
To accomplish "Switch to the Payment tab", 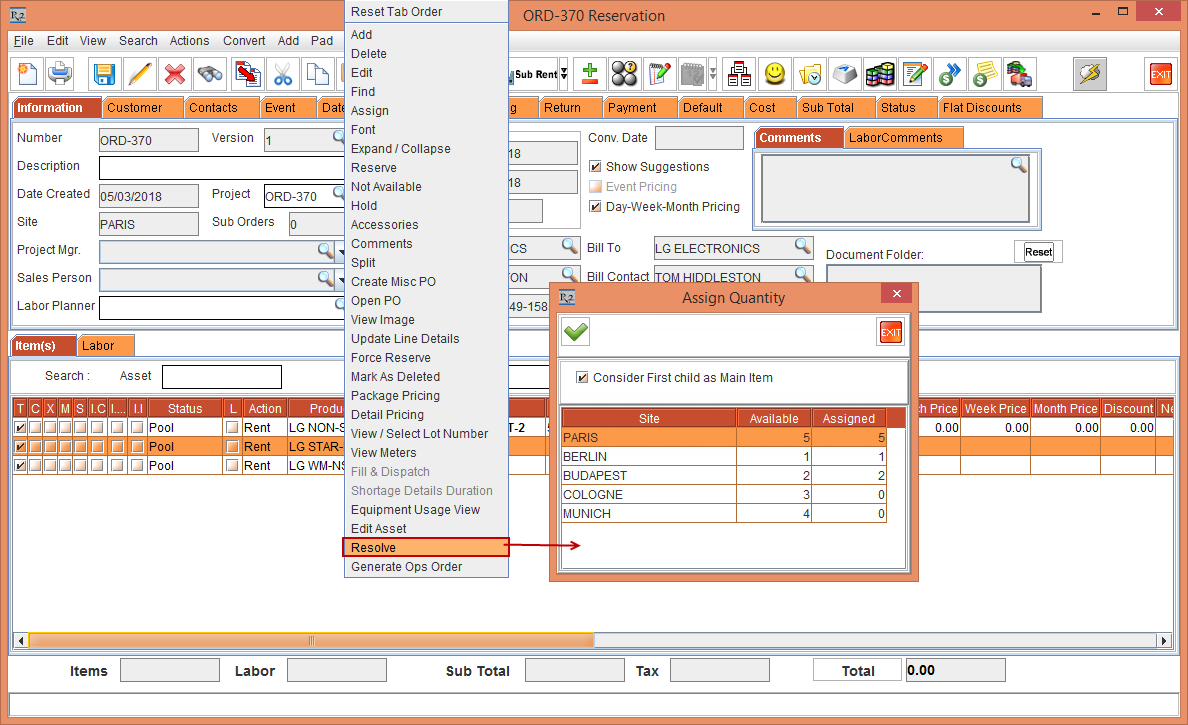I will (x=632, y=108).
